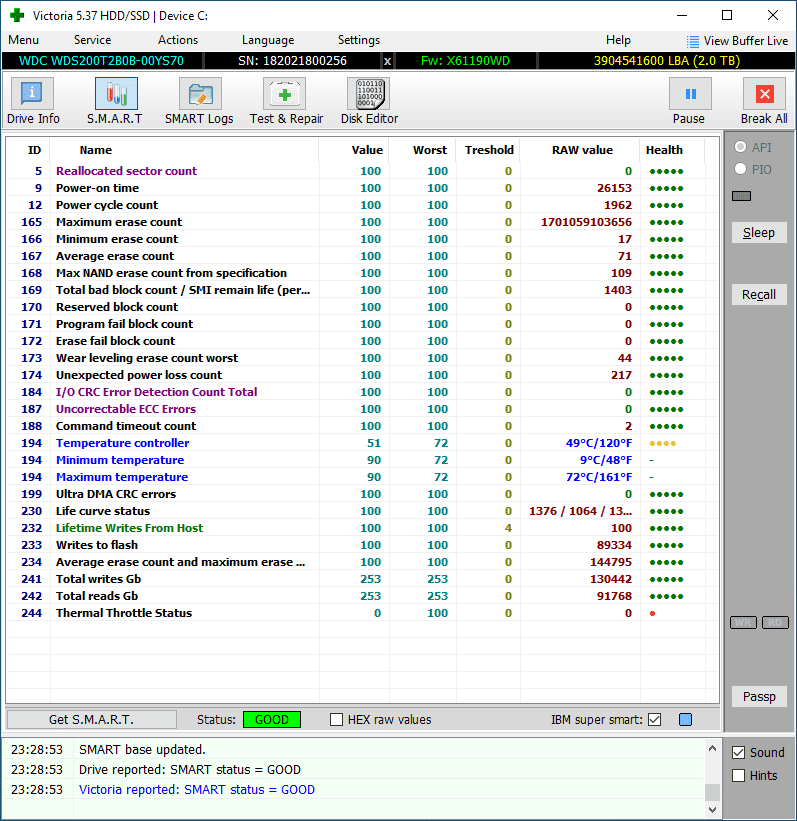
Task: Open View Buffer Live
Action: coord(737,41)
